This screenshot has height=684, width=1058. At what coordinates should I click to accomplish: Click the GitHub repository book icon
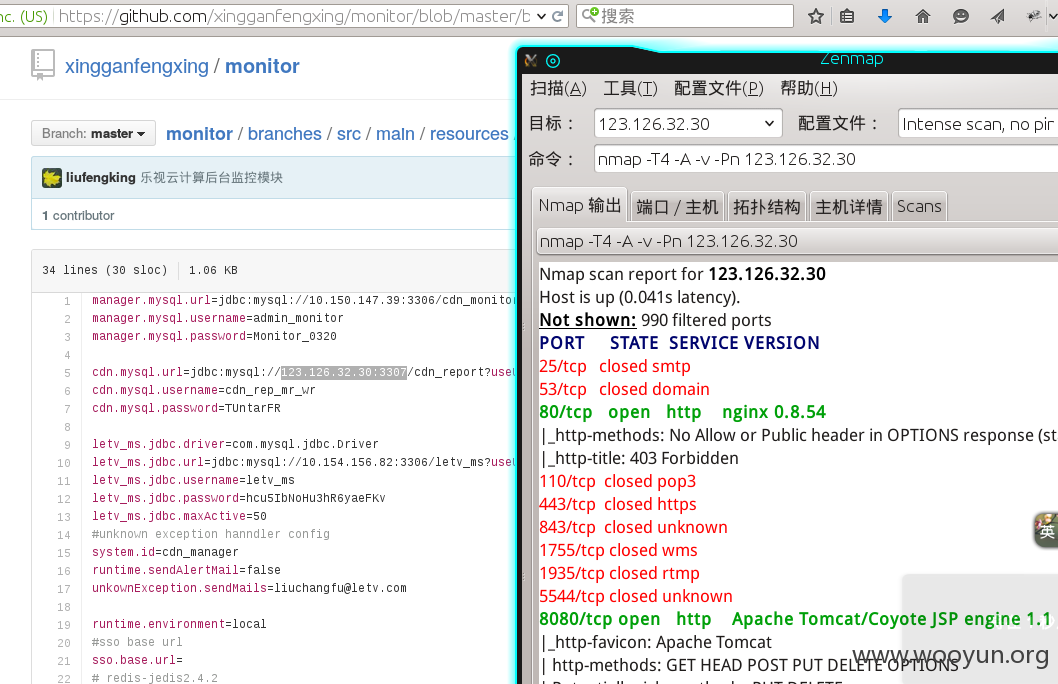click(43, 65)
